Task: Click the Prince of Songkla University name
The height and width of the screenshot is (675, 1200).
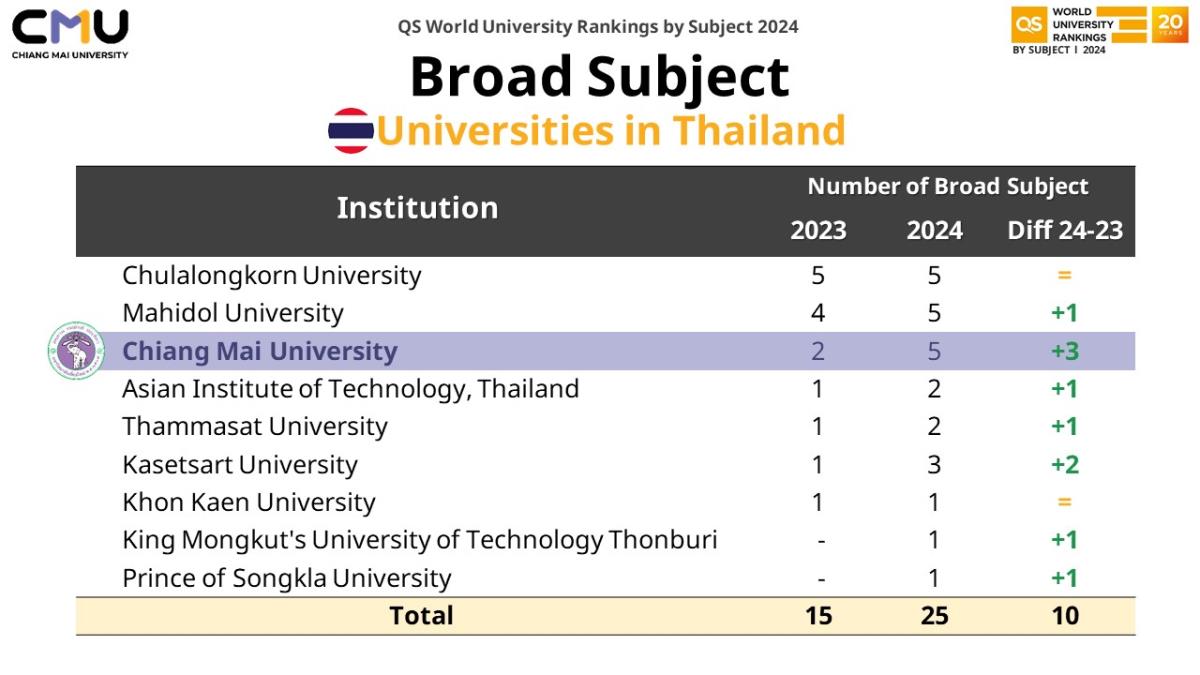Action: pos(287,578)
